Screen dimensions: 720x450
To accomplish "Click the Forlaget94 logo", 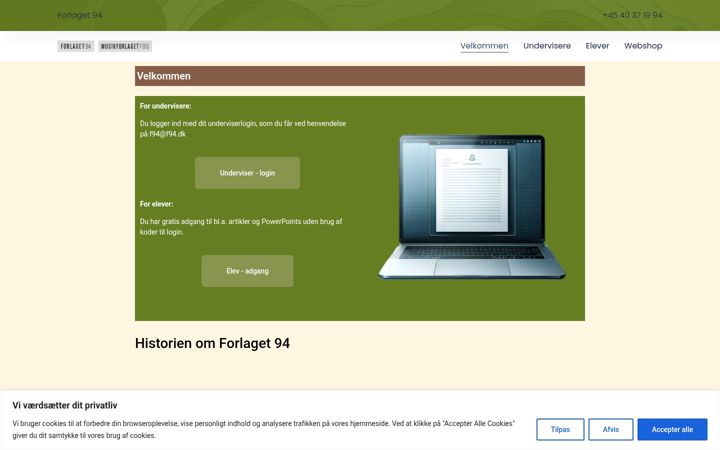I will pyautogui.click(x=75, y=46).
